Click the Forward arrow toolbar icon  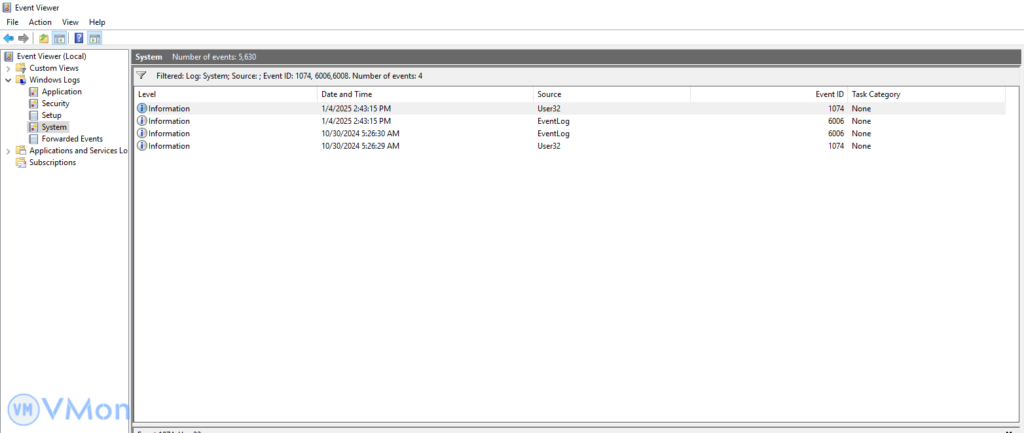(x=24, y=38)
